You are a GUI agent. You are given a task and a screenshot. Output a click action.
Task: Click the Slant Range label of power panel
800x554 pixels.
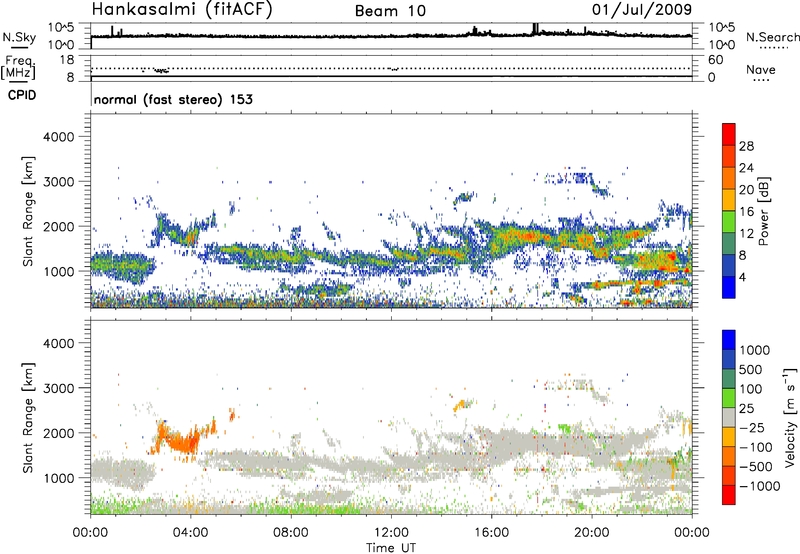28,211
